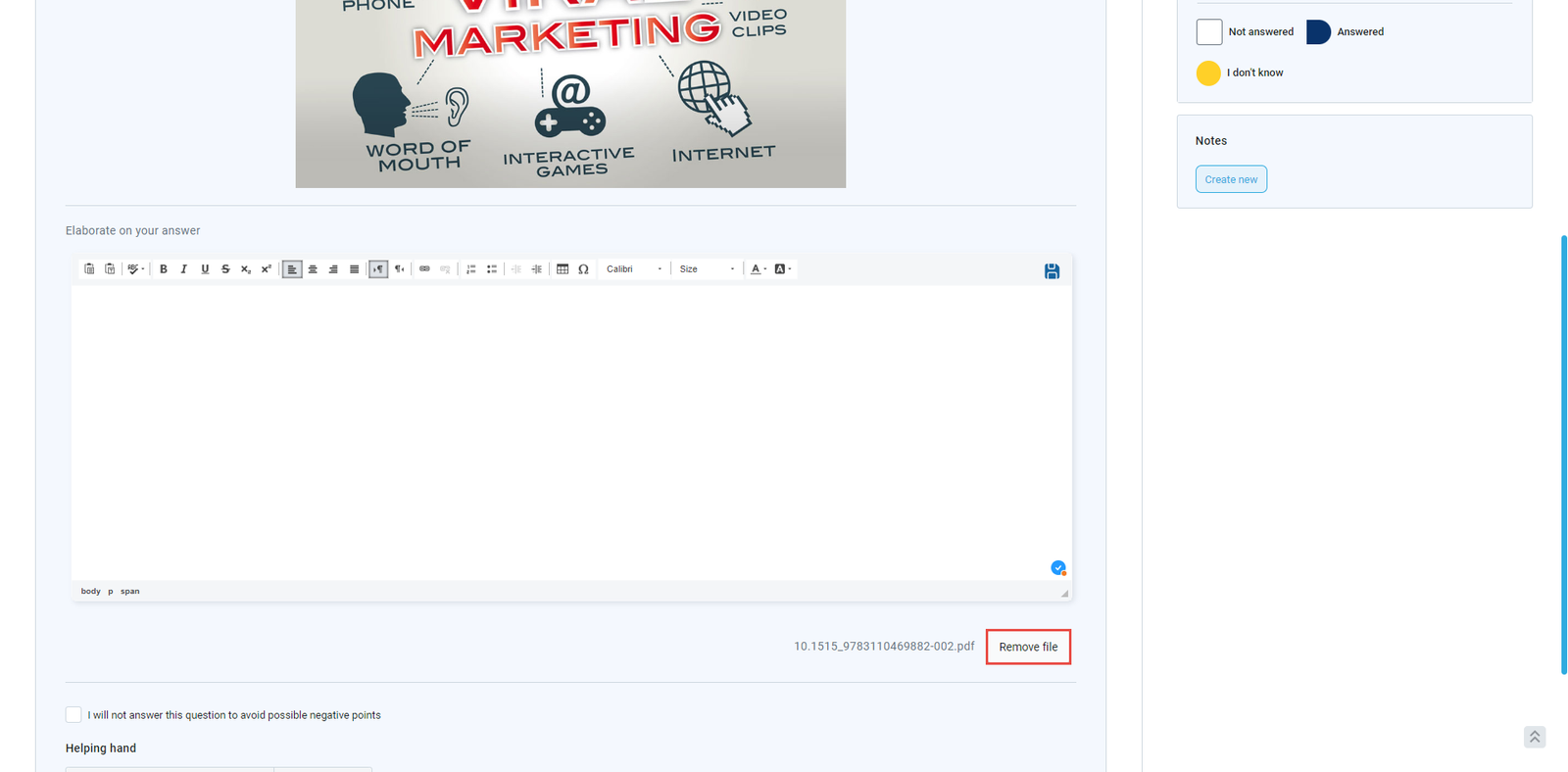Open the text color picker

point(758,269)
